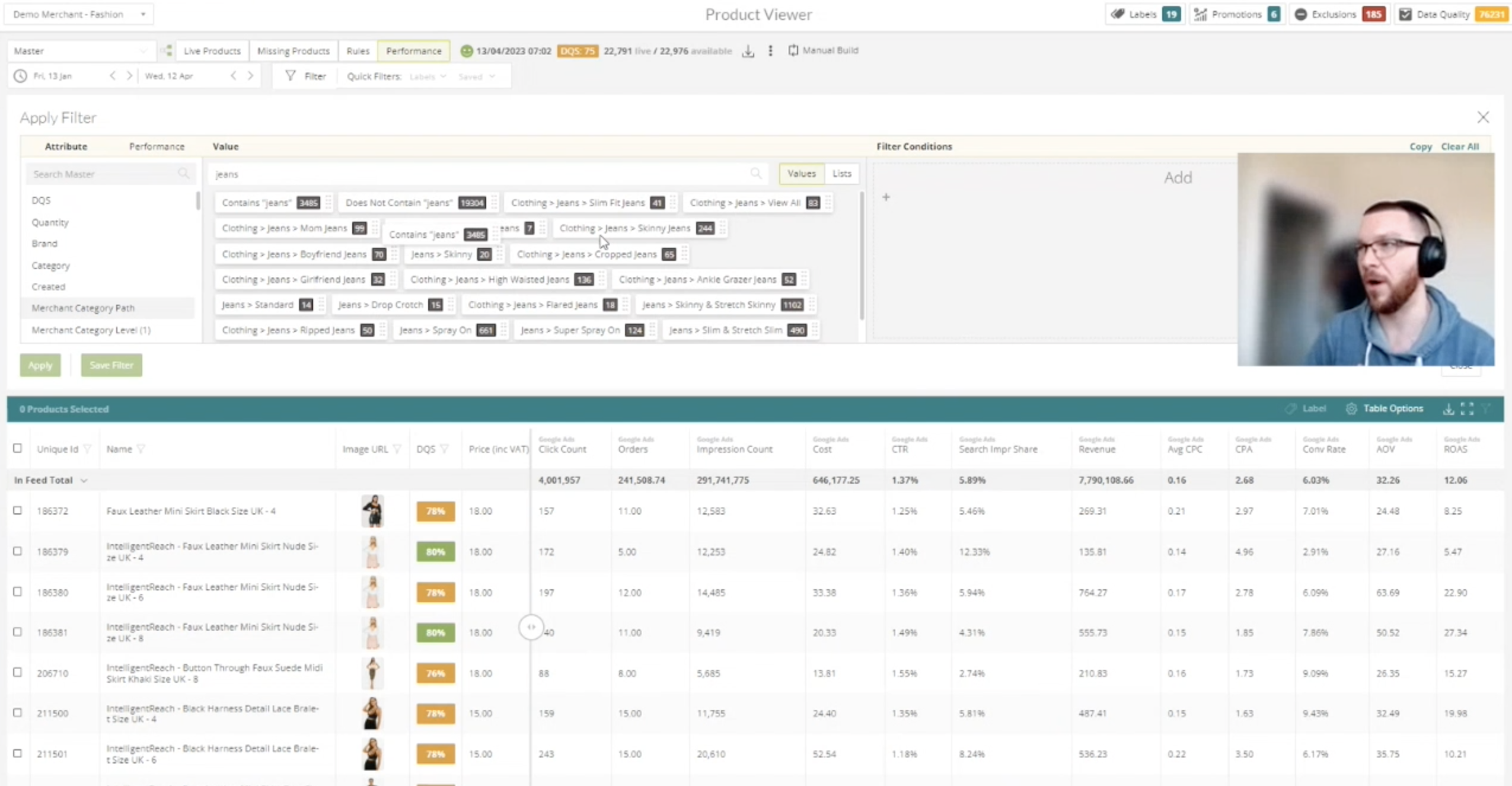
Task: Click the plus icon in Filter Conditions
Action: pyautogui.click(x=886, y=197)
